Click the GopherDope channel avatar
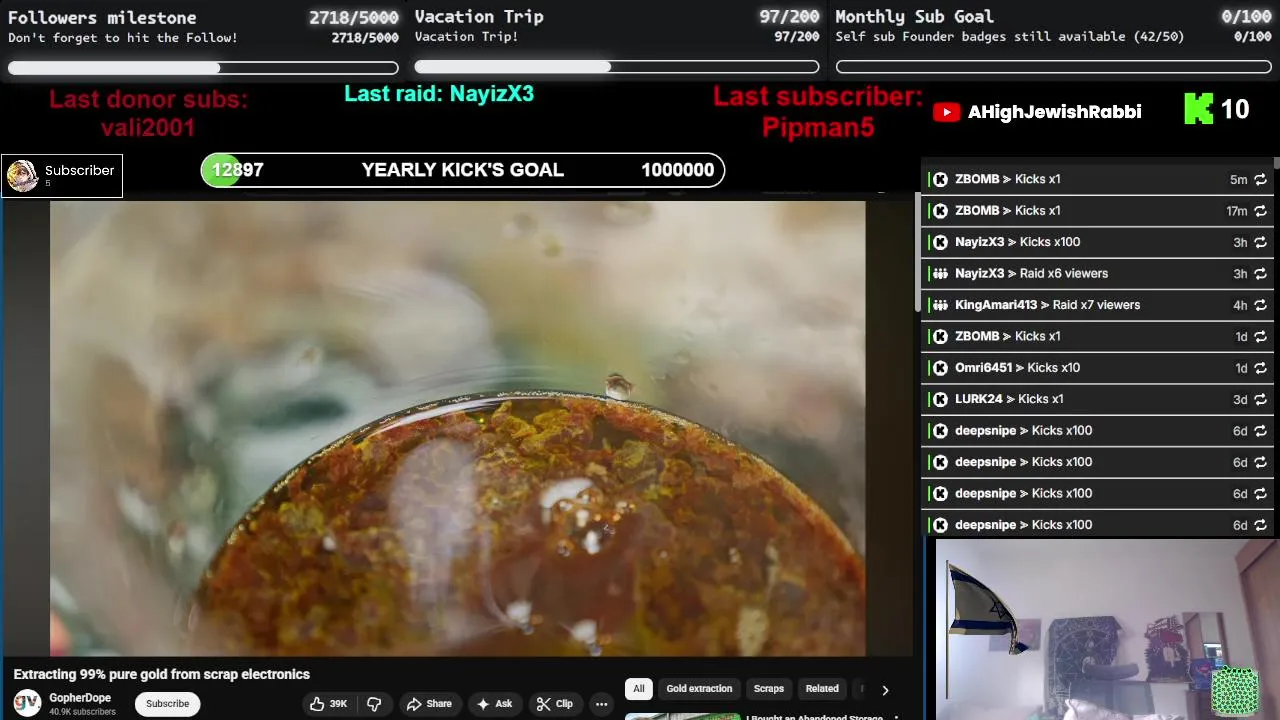1280x720 pixels. coord(27,703)
